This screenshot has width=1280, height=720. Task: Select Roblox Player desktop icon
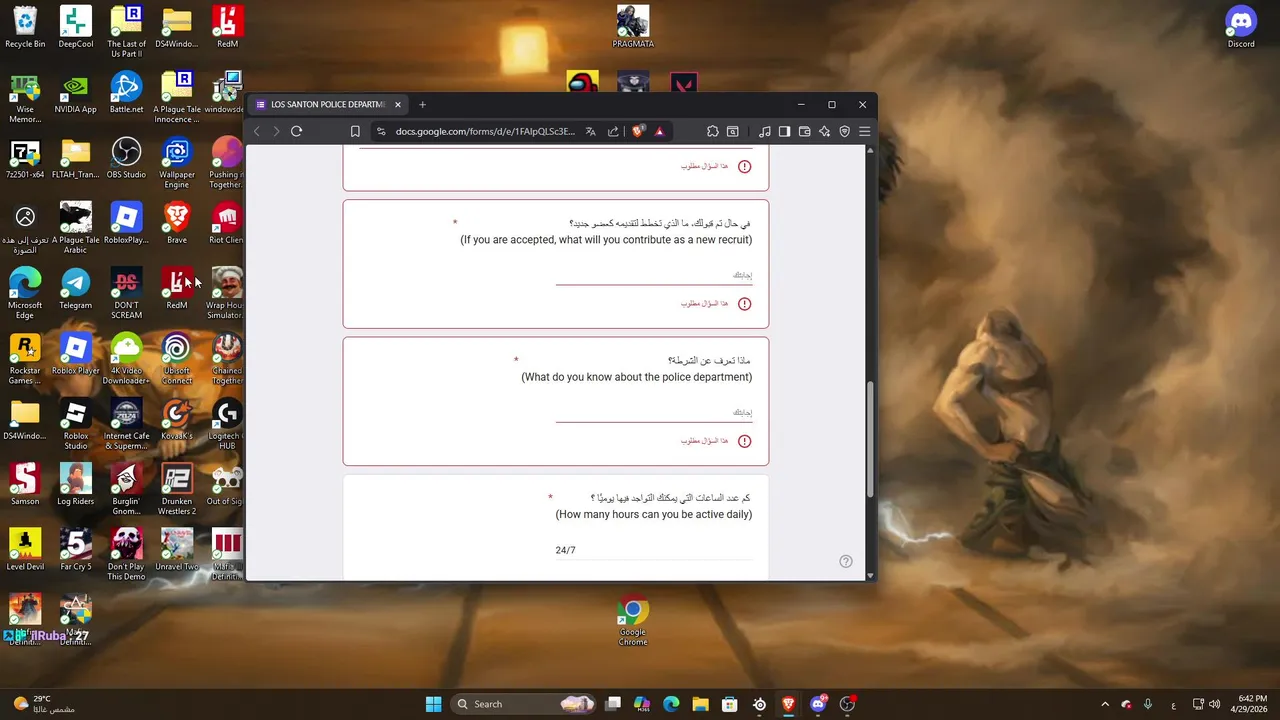76,354
